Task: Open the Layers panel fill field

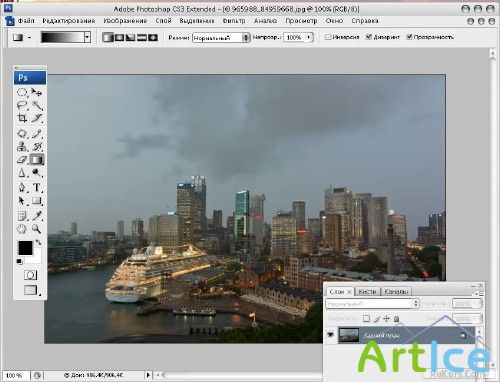Action: (467, 319)
